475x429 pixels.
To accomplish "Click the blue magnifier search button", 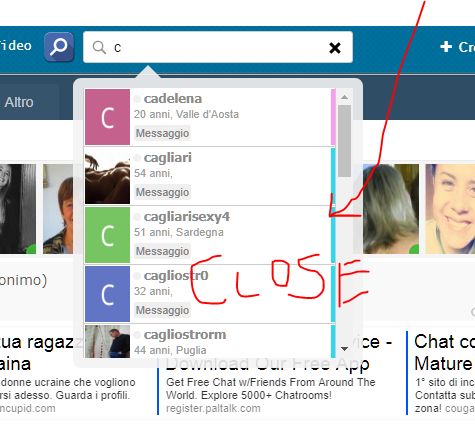I will click(x=59, y=47).
